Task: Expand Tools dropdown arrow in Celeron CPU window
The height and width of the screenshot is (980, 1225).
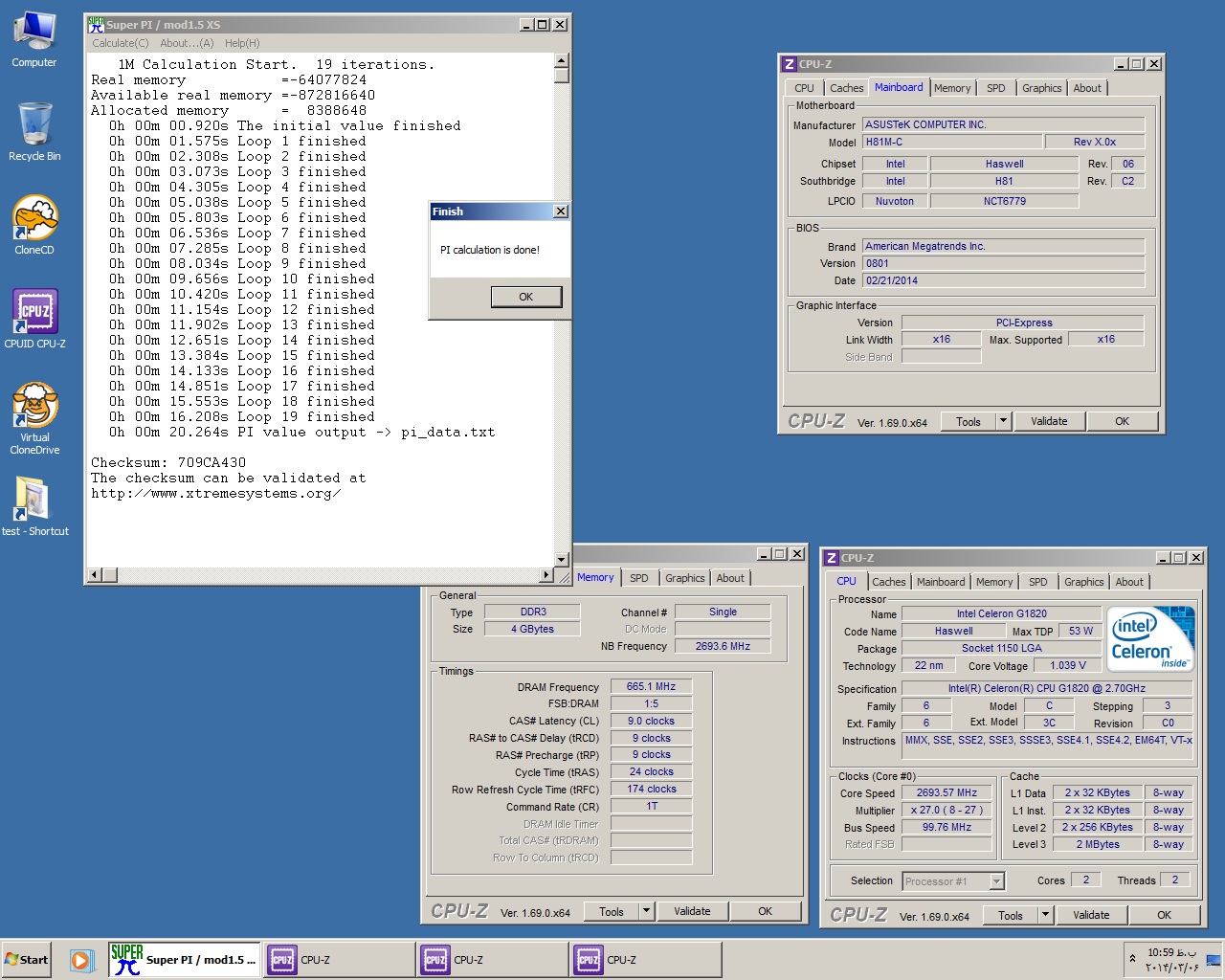Action: 1045,915
